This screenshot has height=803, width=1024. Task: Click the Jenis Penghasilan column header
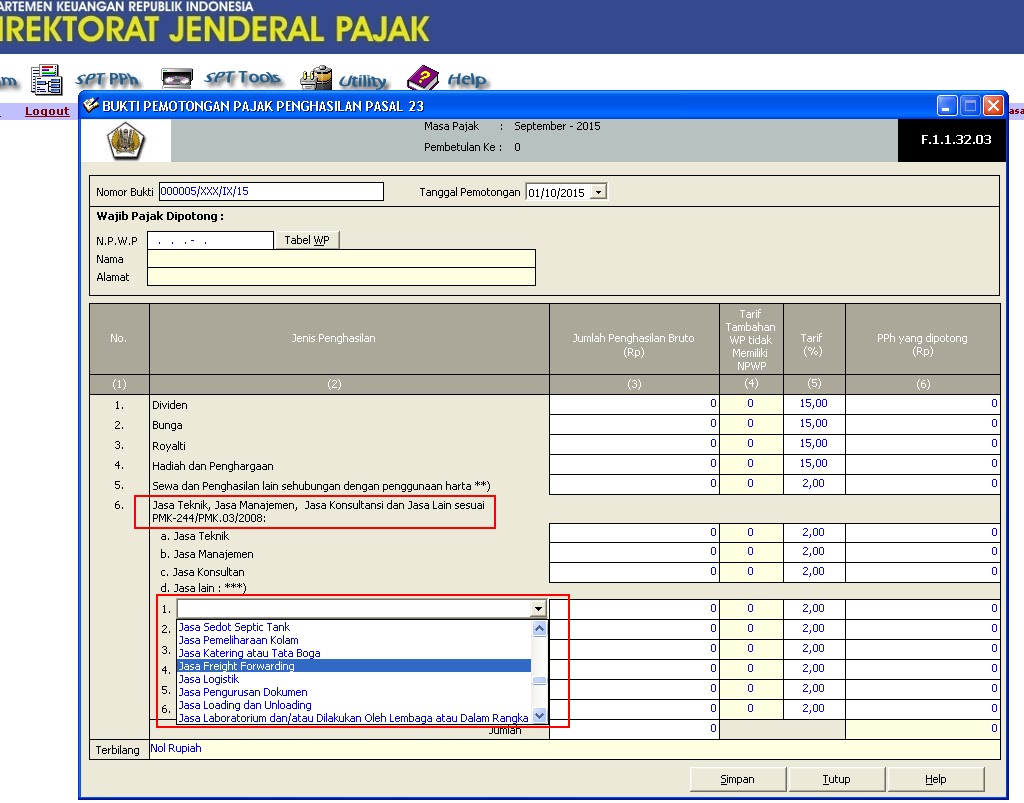tap(349, 339)
